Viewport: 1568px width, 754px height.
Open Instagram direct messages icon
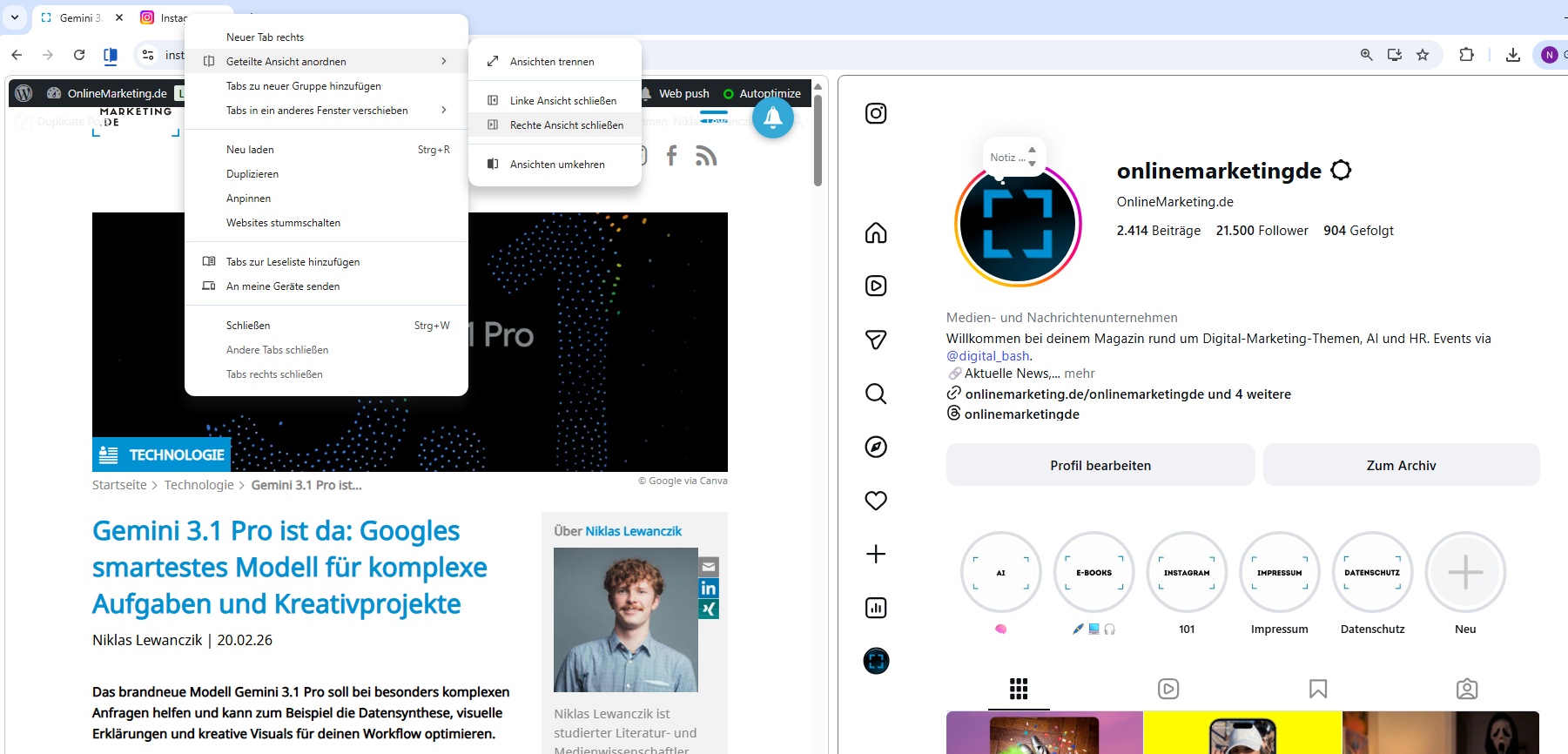(x=876, y=340)
